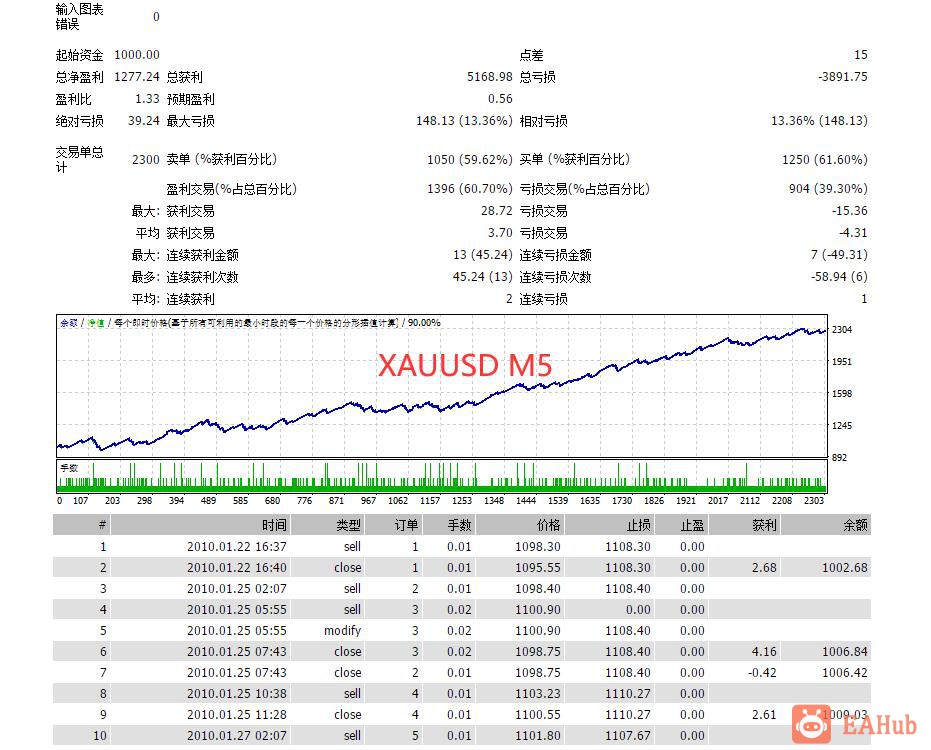This screenshot has width=931, height=750.
Task: Click the profit cell 2.61
Action: pyautogui.click(x=764, y=714)
